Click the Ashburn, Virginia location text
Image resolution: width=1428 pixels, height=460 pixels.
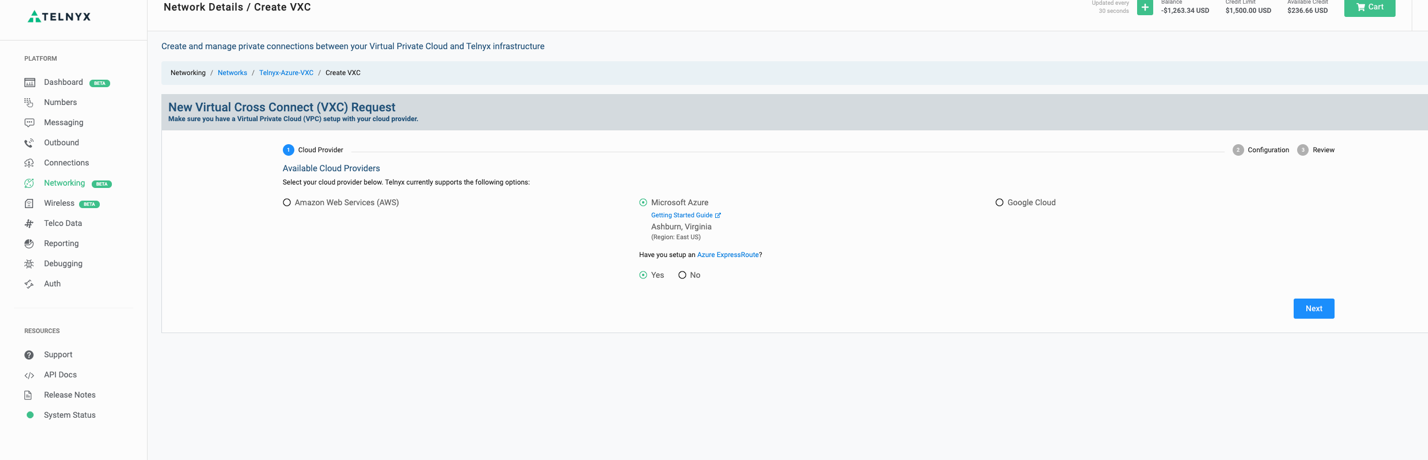pos(681,227)
